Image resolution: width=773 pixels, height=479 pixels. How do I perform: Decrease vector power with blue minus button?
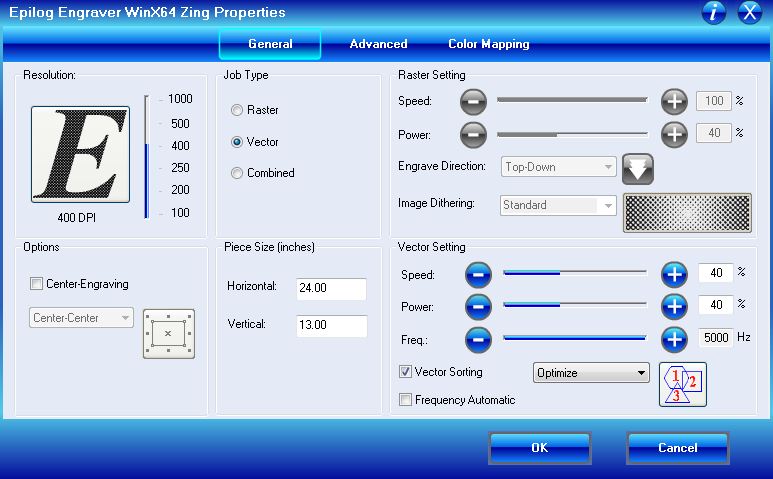pyautogui.click(x=478, y=307)
